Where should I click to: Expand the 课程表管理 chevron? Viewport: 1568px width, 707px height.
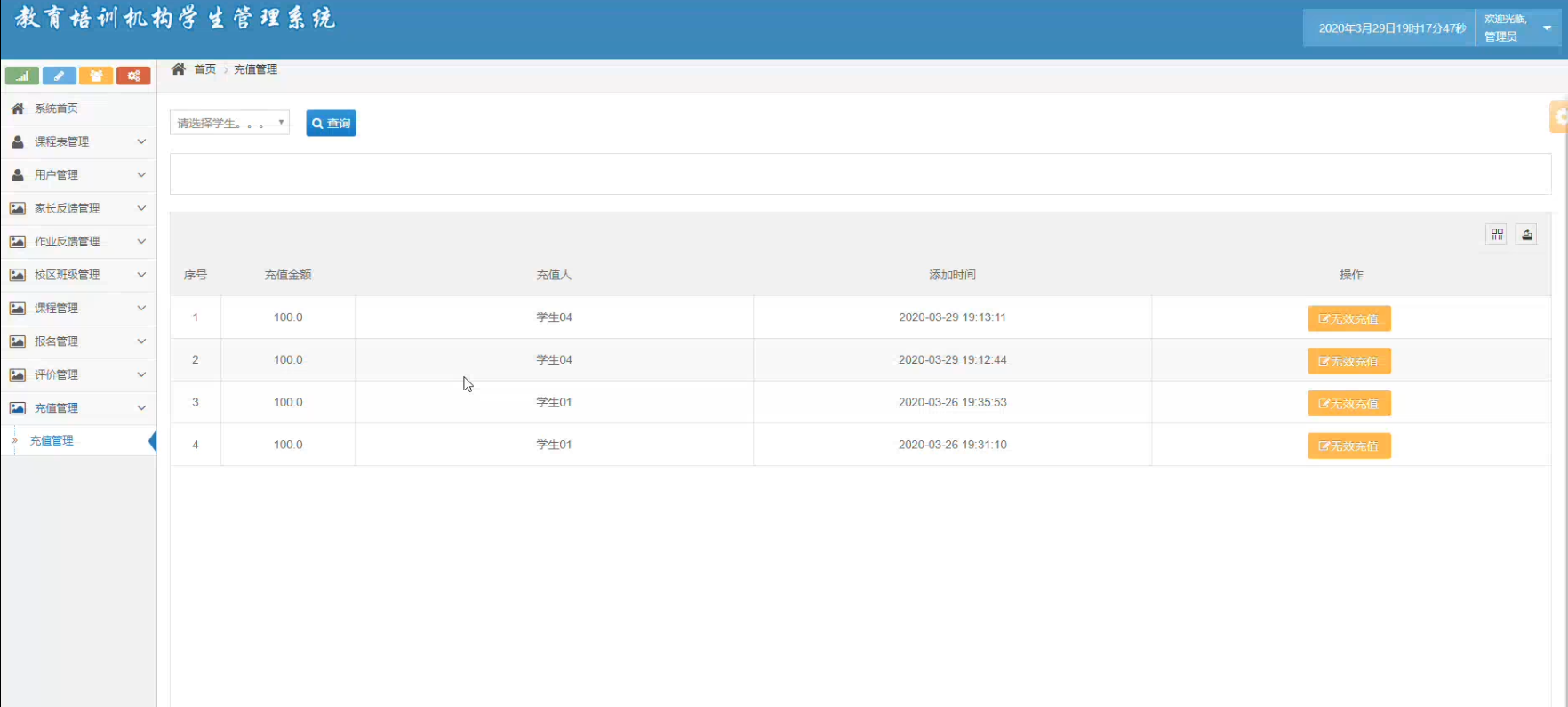[141, 141]
